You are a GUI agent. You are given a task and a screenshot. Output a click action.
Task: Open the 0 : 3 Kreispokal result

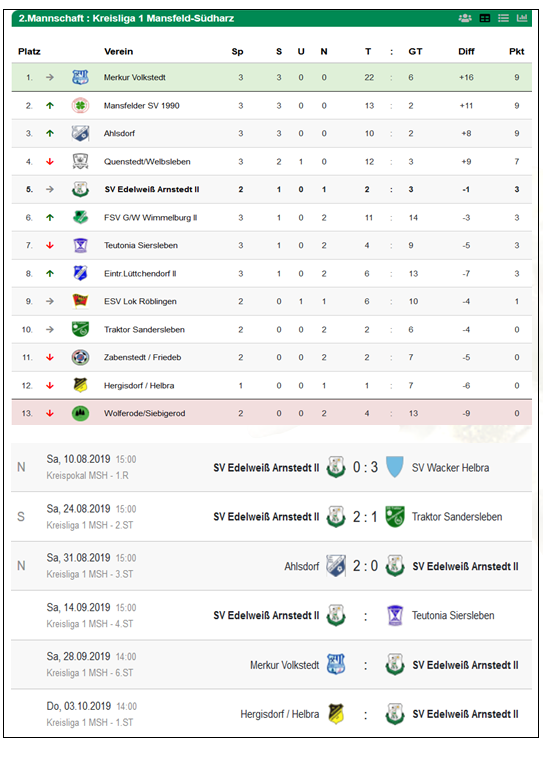click(365, 467)
